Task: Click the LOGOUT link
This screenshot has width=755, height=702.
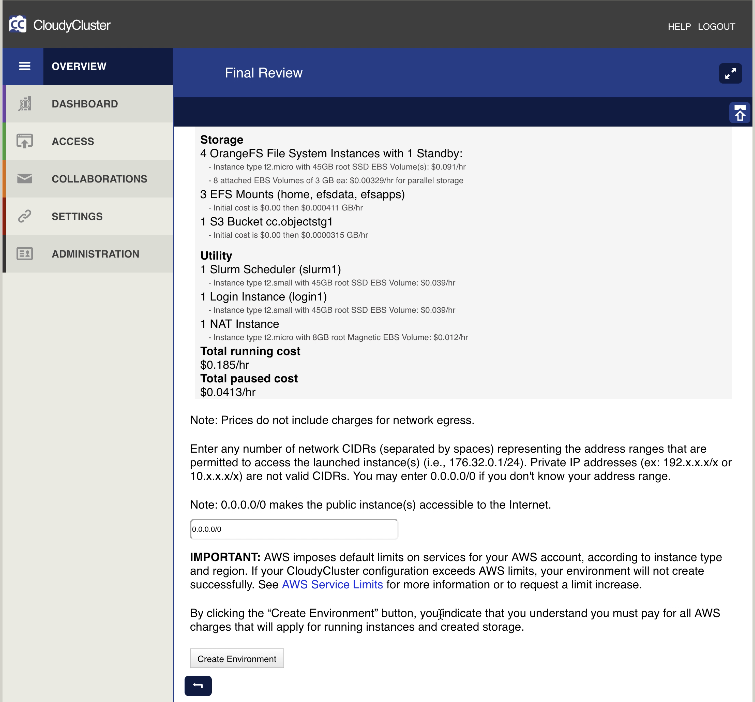Action: [x=716, y=27]
